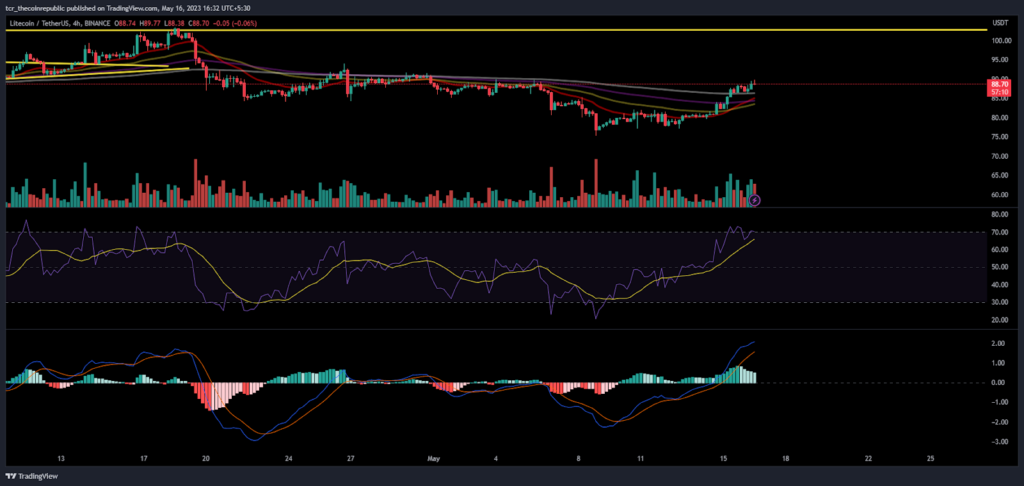The width and height of the screenshot is (1024, 486).
Task: Click the MACD −2.00 axis label
Action: click(x=998, y=423)
